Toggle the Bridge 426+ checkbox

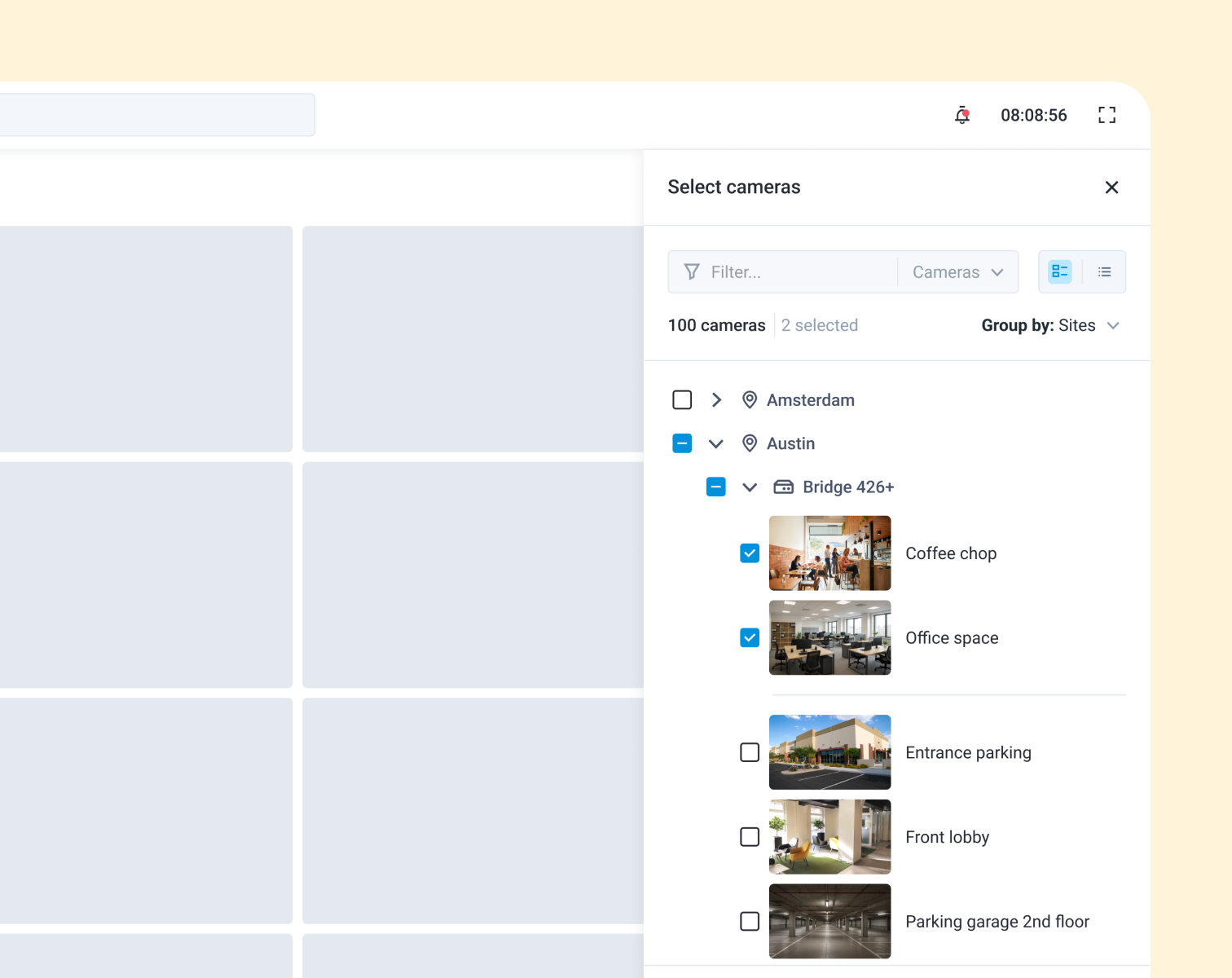(715, 487)
